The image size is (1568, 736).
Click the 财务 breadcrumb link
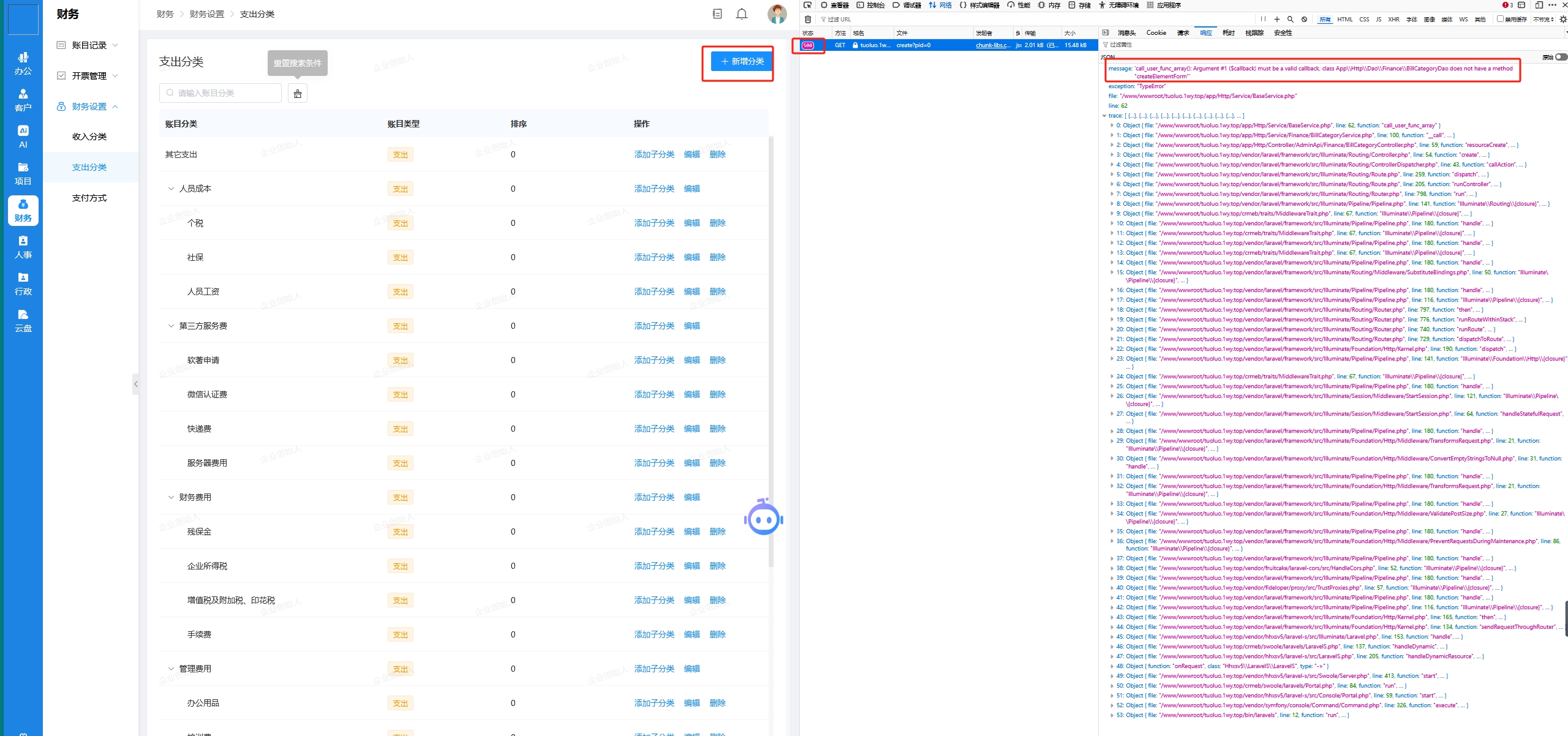pos(165,14)
